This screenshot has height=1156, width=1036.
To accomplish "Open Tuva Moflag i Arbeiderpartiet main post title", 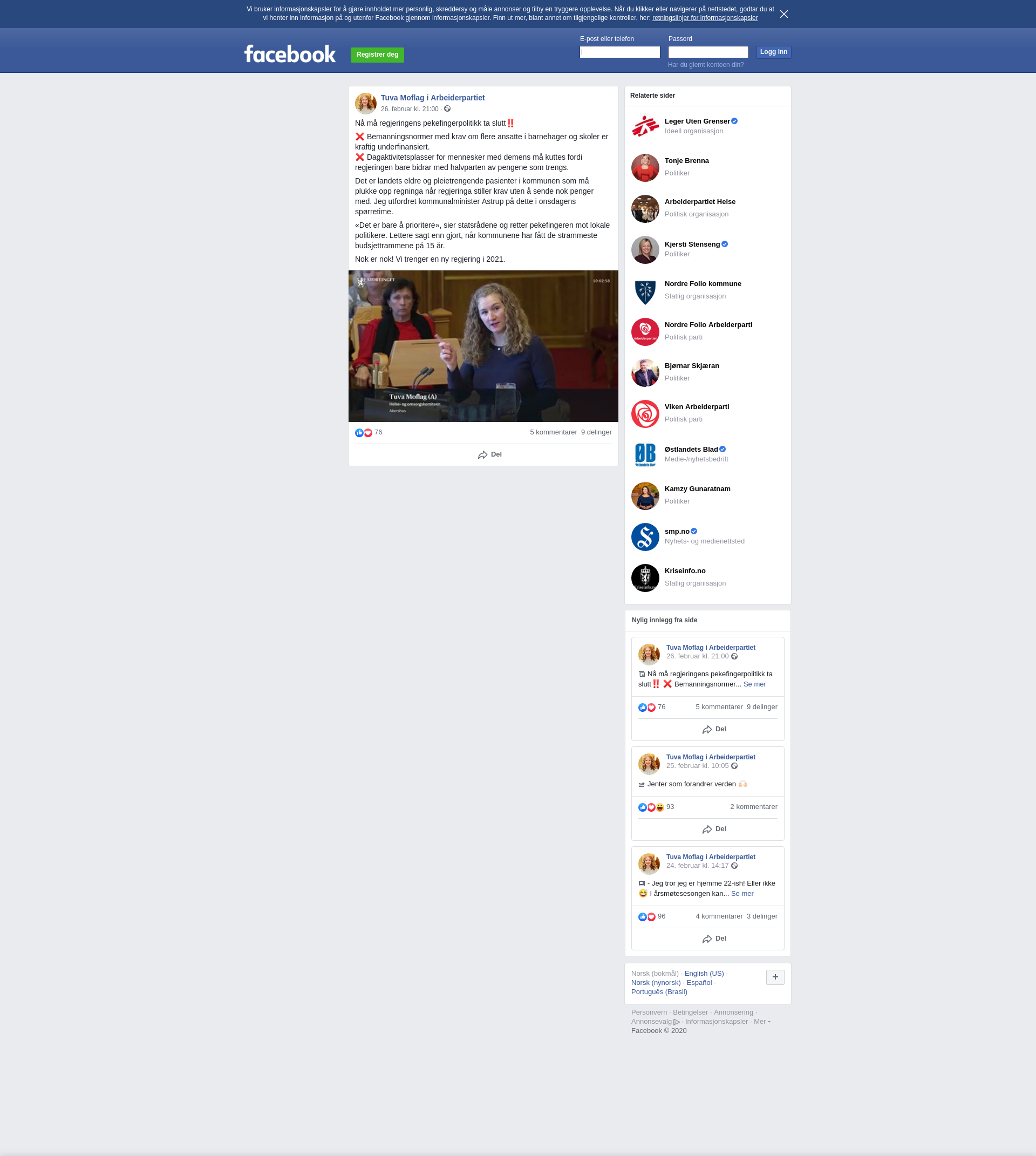I will [x=433, y=98].
